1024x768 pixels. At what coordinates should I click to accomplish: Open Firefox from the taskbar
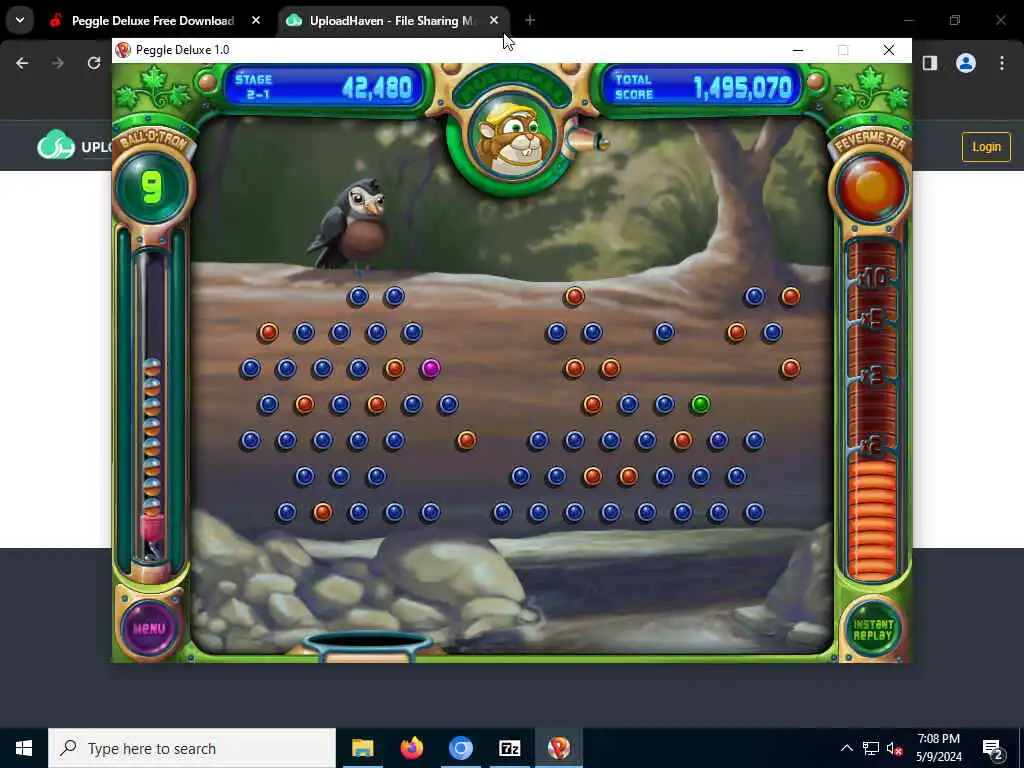tap(411, 748)
